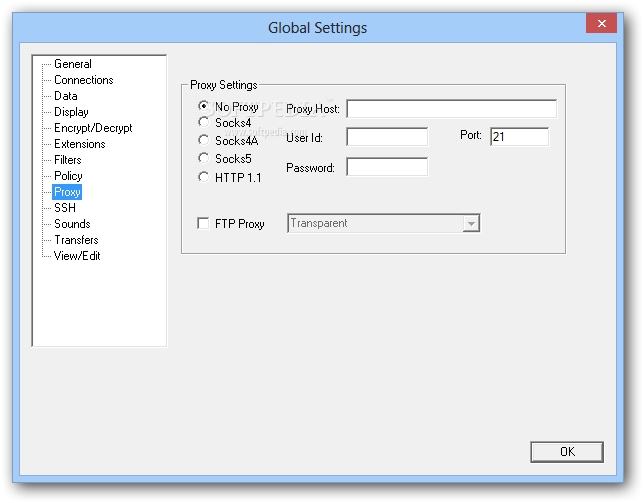The width and height of the screenshot is (644, 503).
Task: Choose Filters from the settings tree
Action: pyautogui.click(x=68, y=160)
